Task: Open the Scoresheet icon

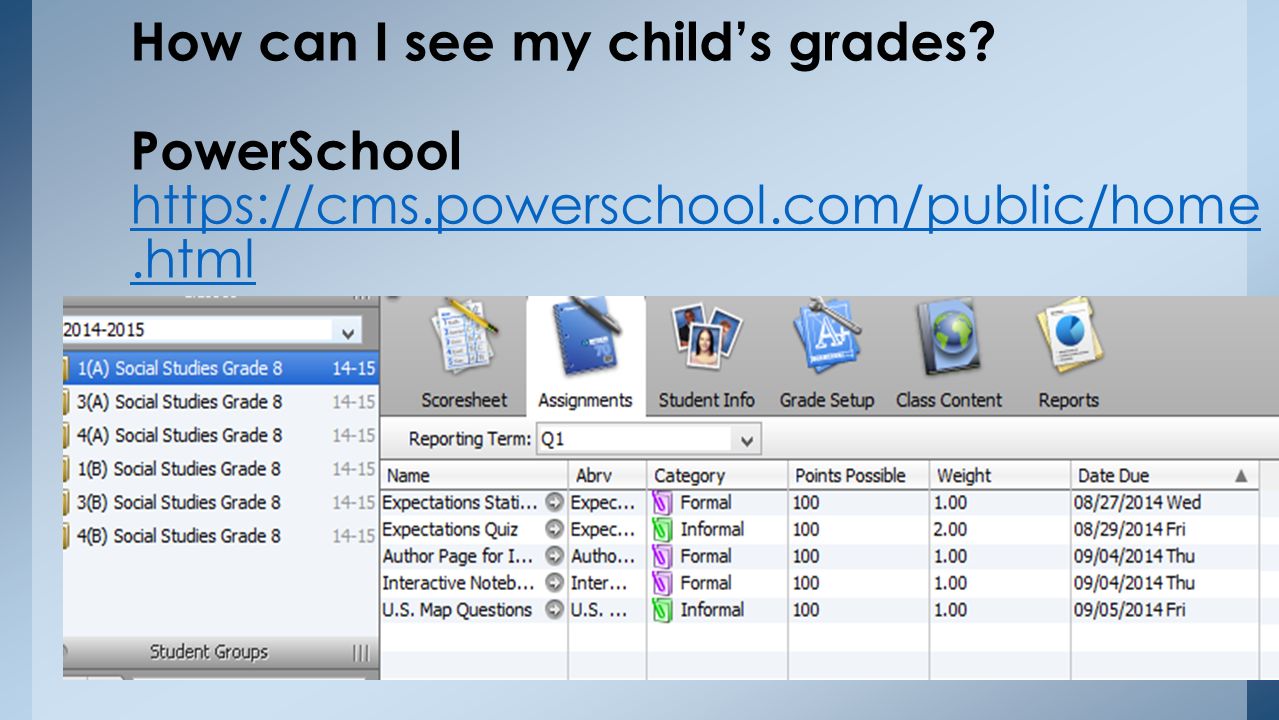Action: tap(464, 336)
